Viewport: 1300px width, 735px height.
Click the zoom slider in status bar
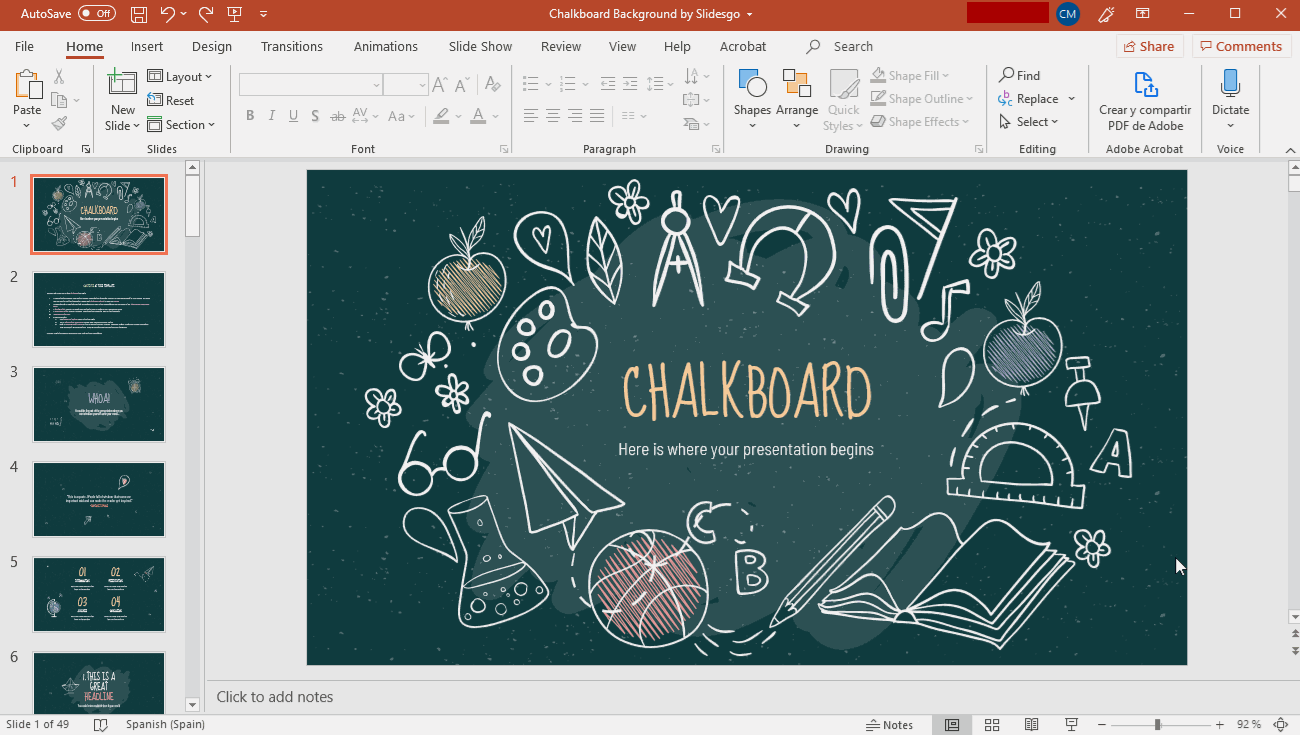click(1158, 725)
